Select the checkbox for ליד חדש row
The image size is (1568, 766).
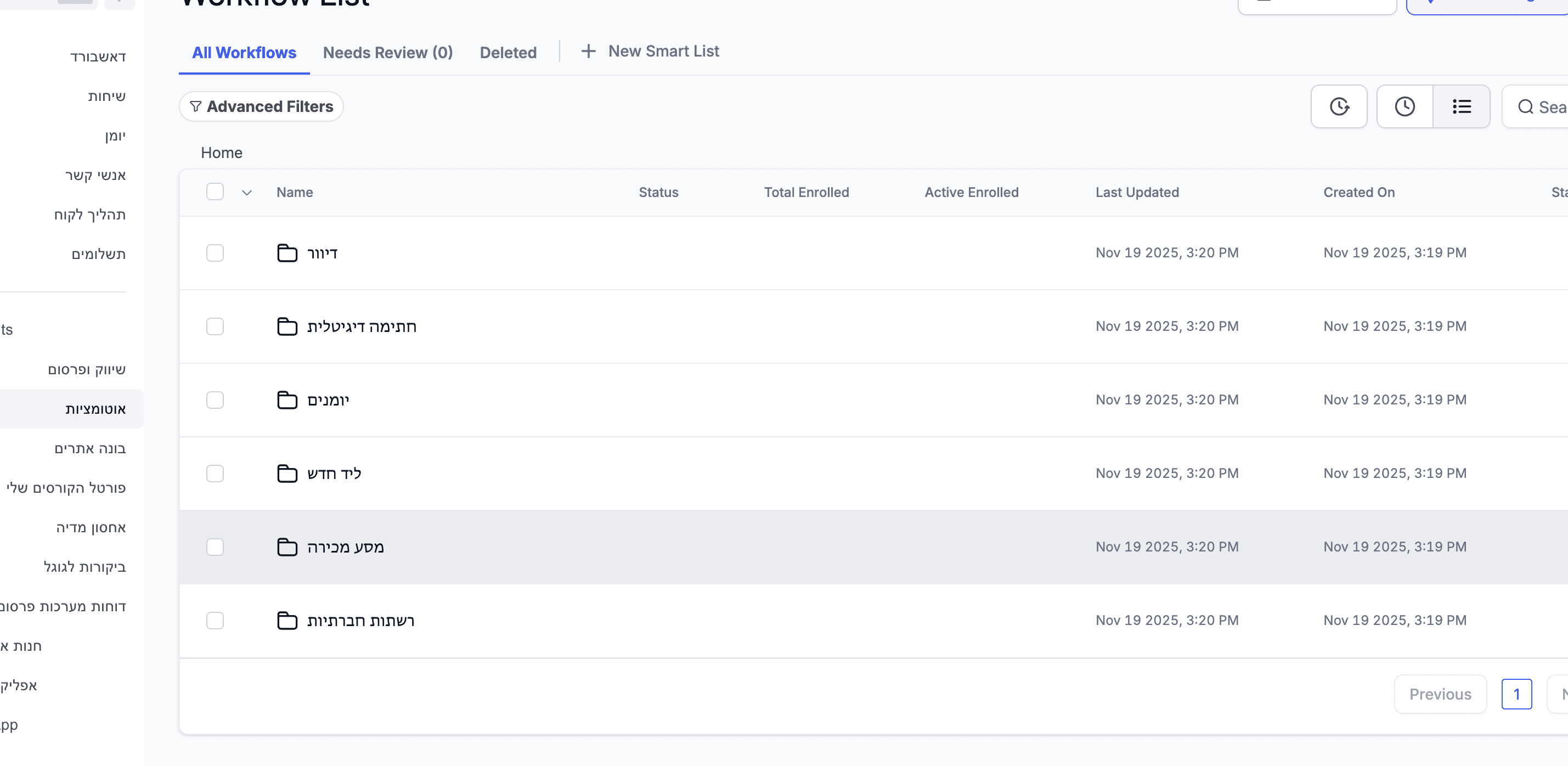point(215,473)
